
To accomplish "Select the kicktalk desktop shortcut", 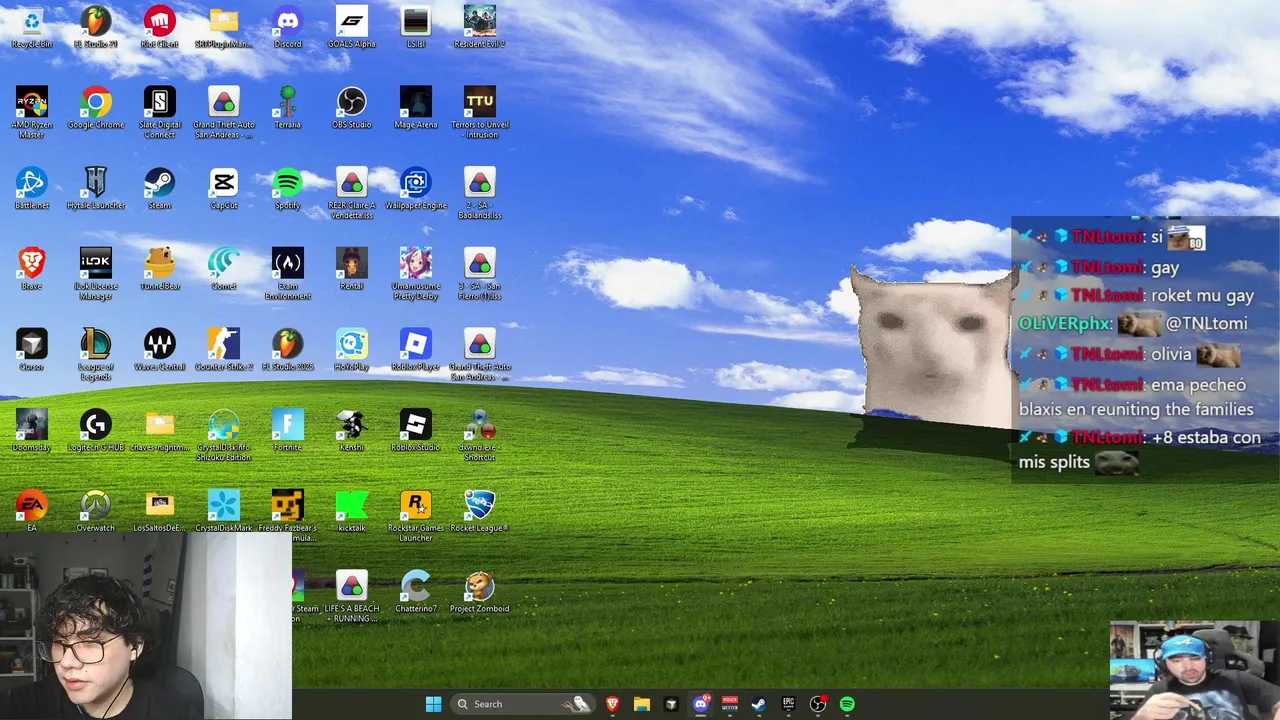I will click(x=352, y=511).
